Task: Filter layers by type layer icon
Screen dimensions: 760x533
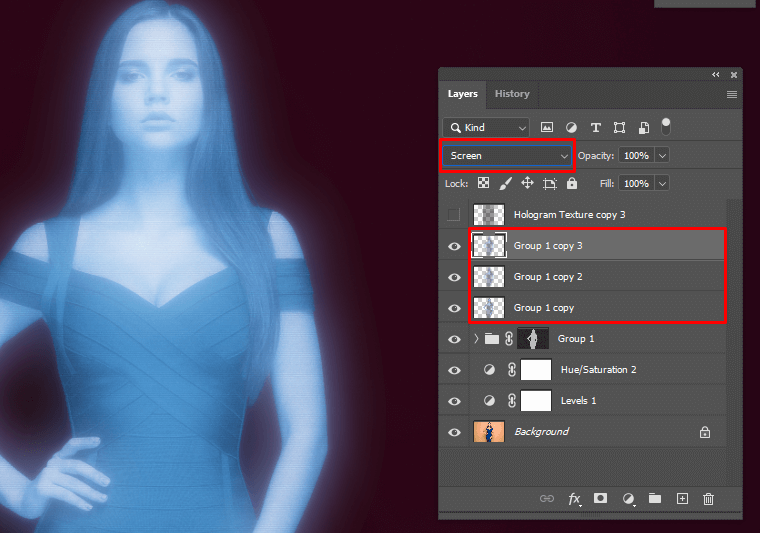Action: [596, 127]
